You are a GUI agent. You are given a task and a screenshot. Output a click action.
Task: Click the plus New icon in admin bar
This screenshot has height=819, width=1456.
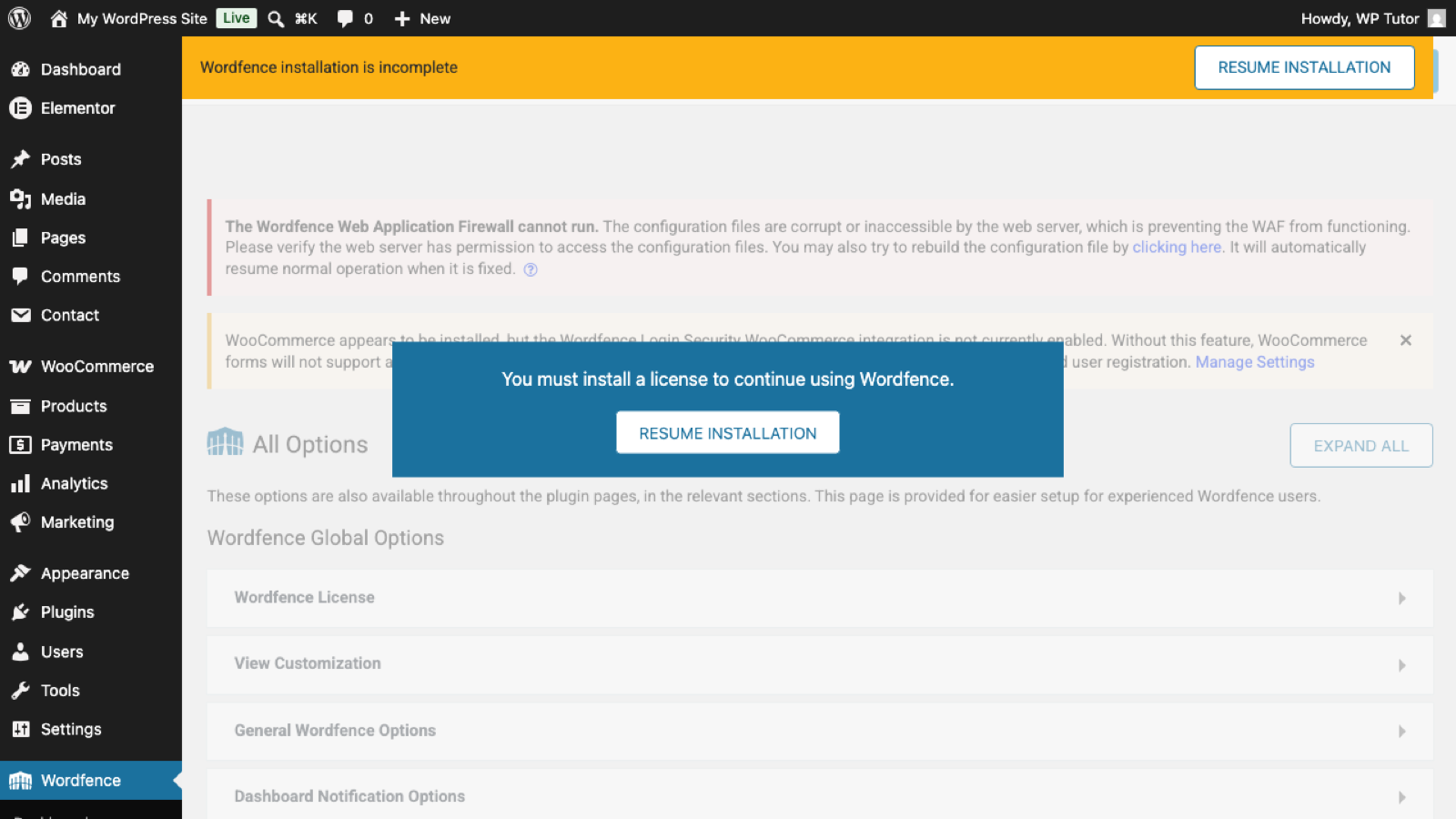pyautogui.click(x=402, y=18)
